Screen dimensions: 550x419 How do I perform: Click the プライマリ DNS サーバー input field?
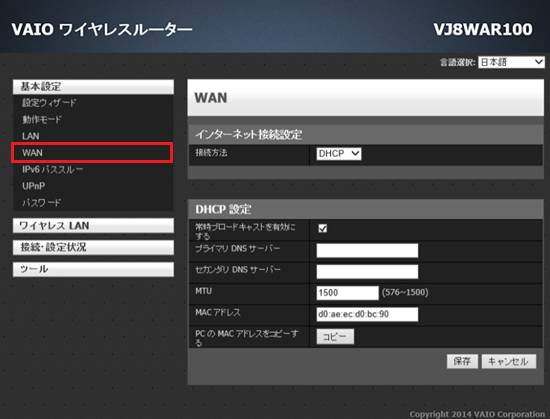point(367,250)
